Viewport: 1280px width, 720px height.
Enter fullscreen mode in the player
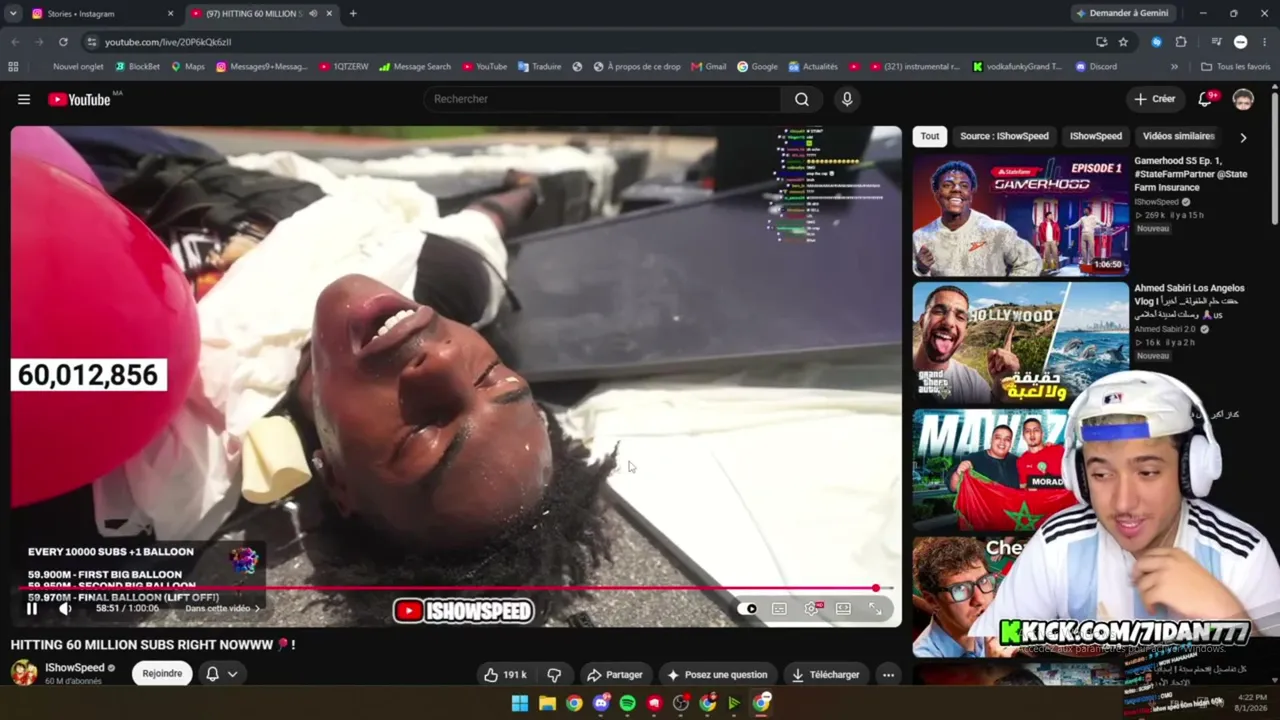(x=875, y=608)
